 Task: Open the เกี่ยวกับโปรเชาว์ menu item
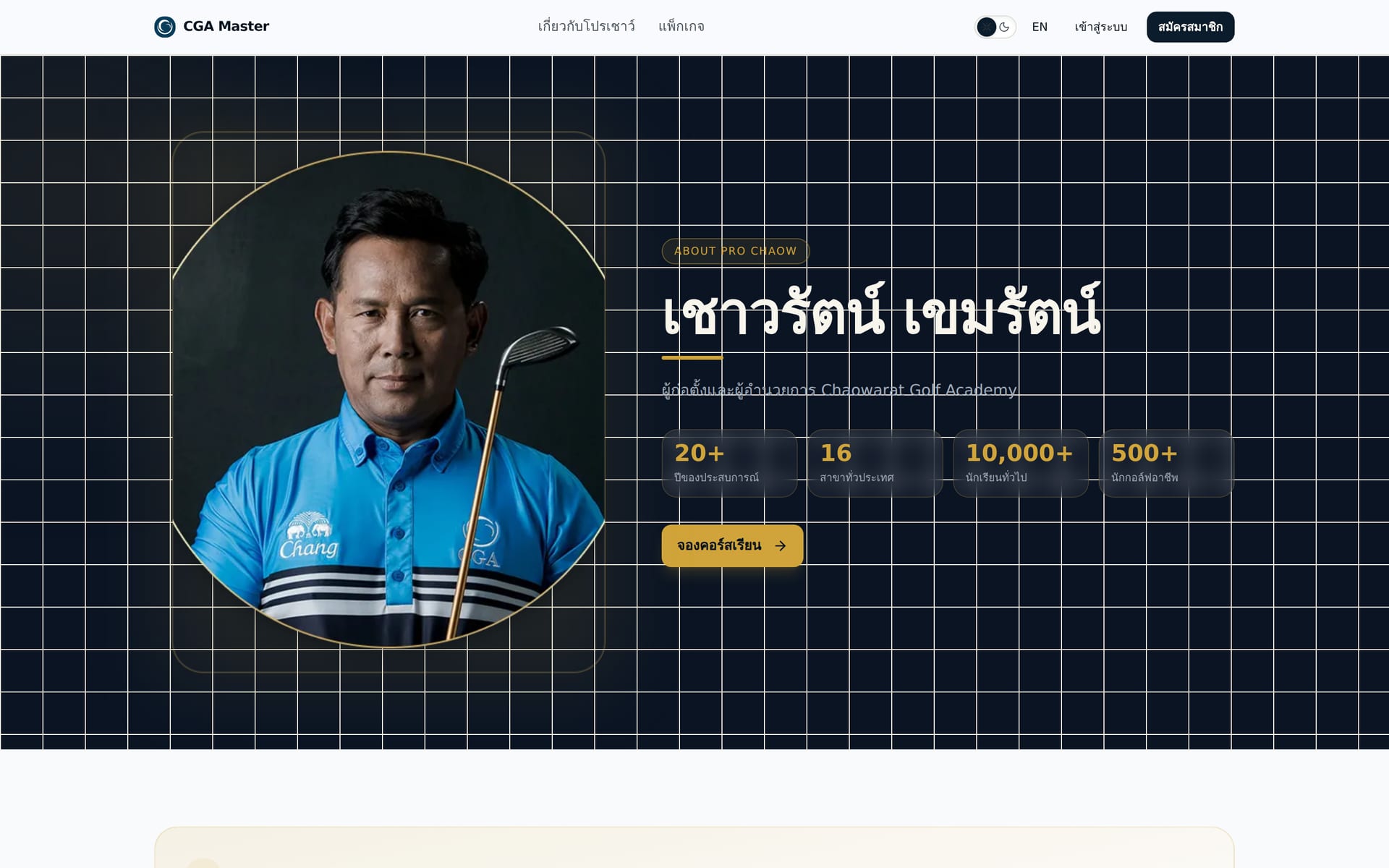click(x=586, y=27)
